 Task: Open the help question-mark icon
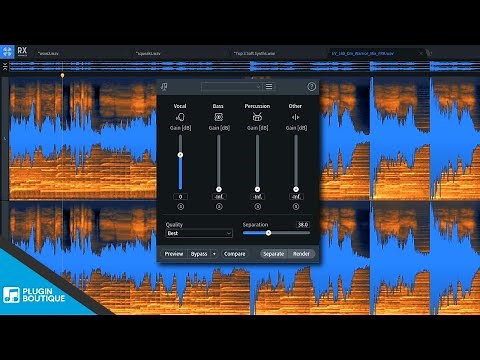[x=311, y=87]
